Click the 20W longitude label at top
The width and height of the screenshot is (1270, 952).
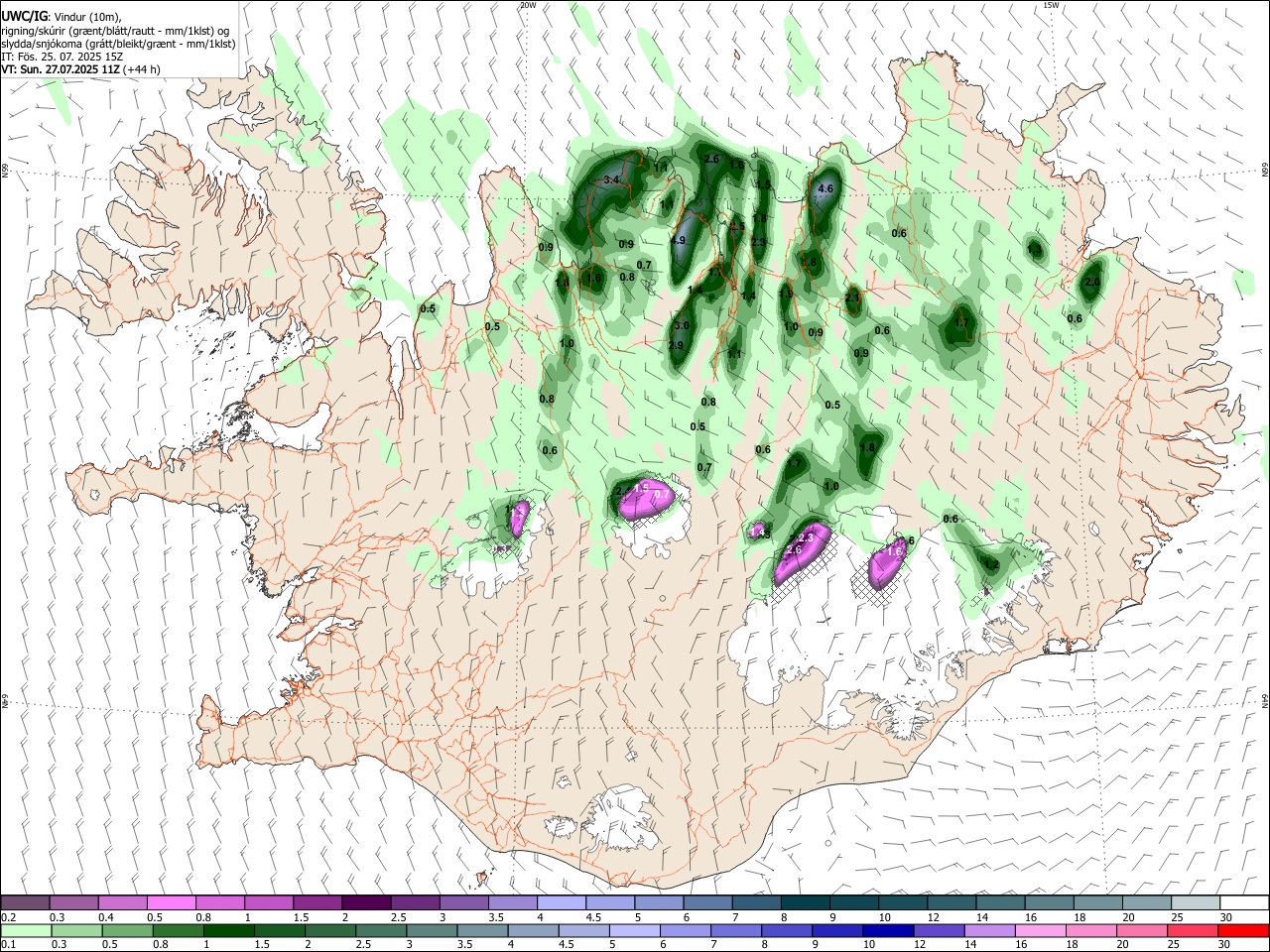pos(528,5)
